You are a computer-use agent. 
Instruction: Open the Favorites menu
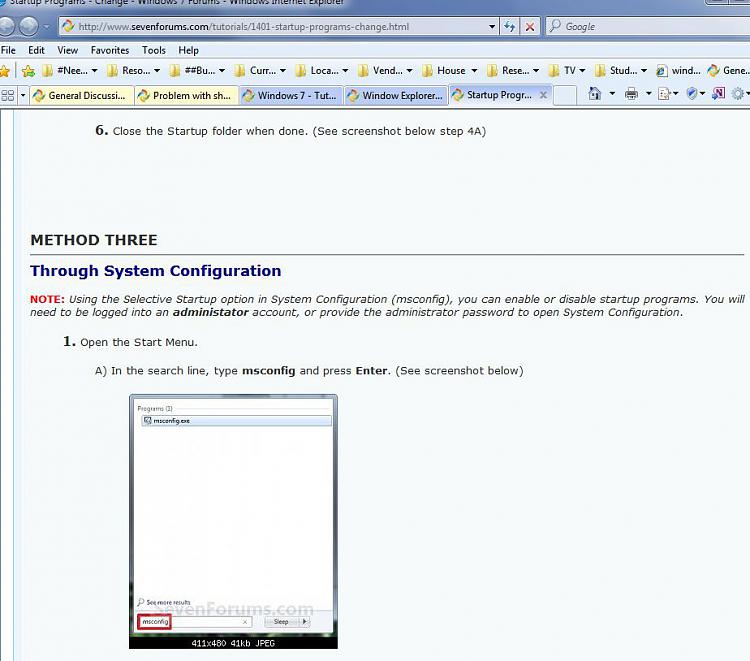(110, 50)
